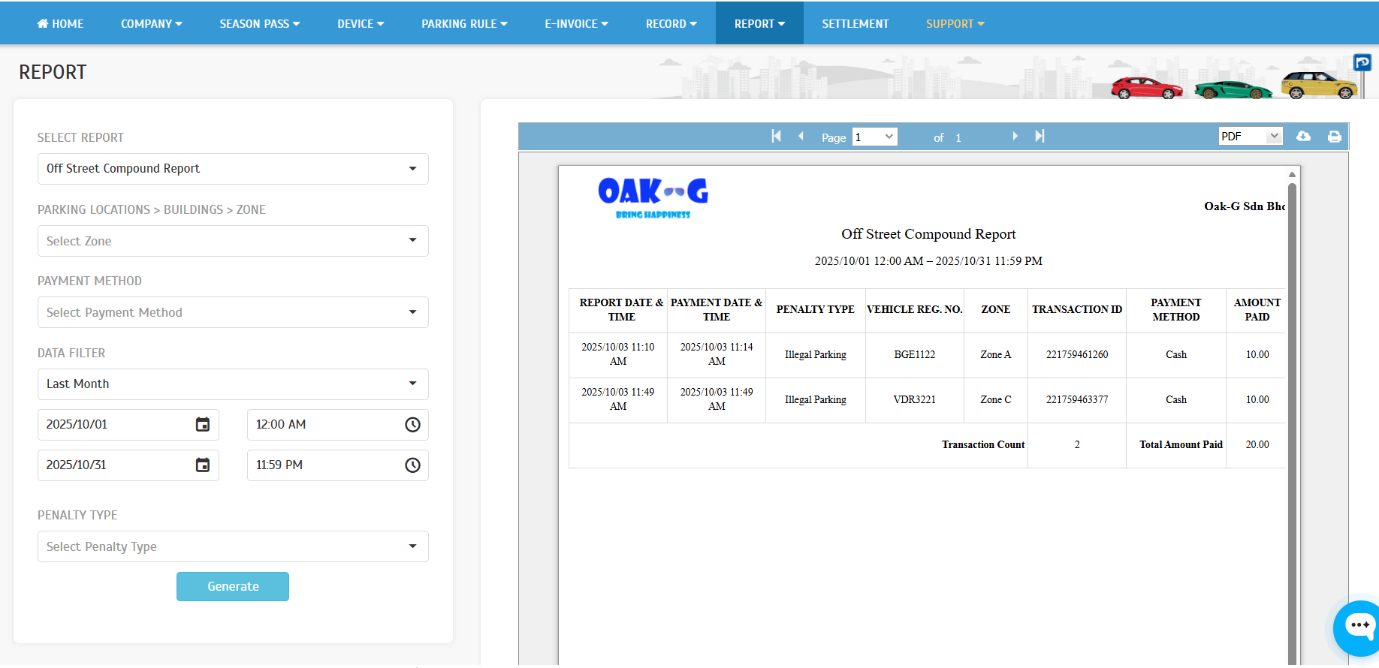
Task: Open the end time clock picker
Action: pos(412,465)
